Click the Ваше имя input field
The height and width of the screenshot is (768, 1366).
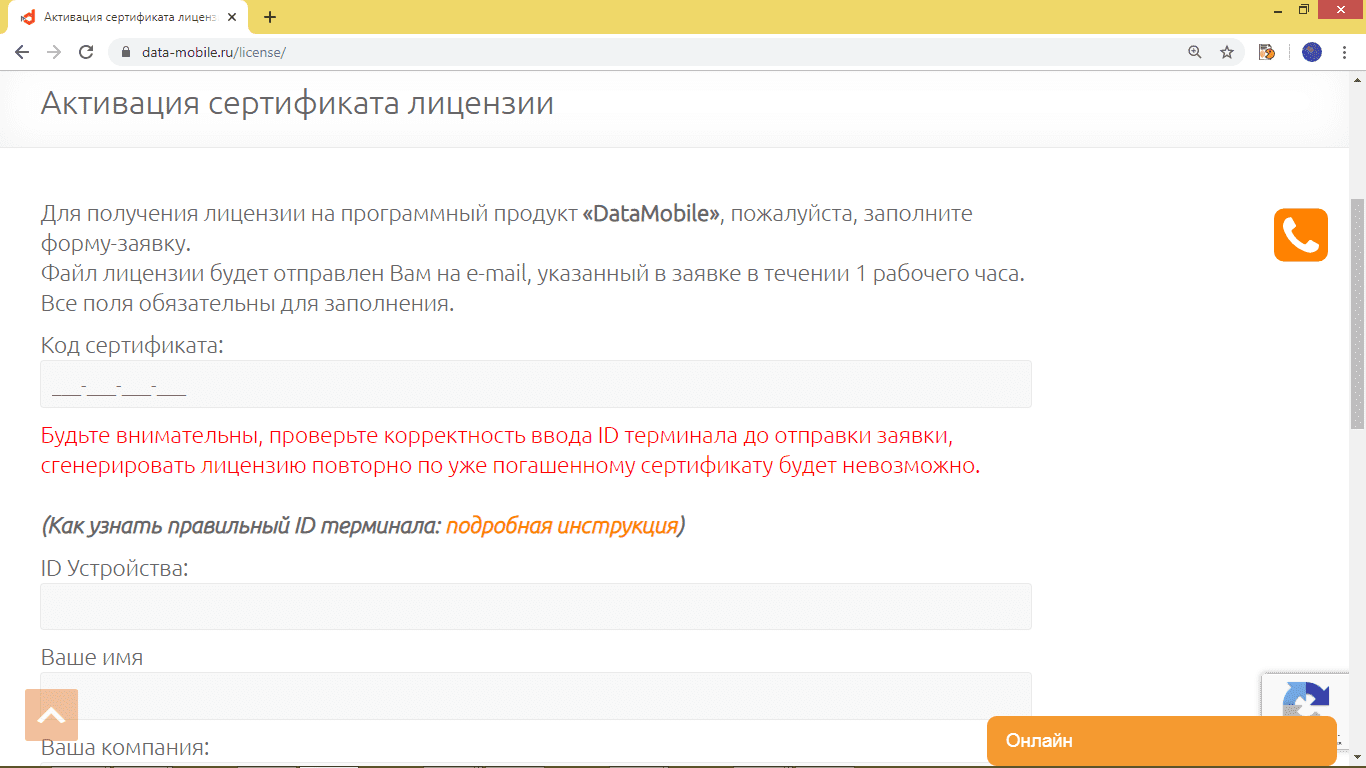pyautogui.click(x=536, y=696)
